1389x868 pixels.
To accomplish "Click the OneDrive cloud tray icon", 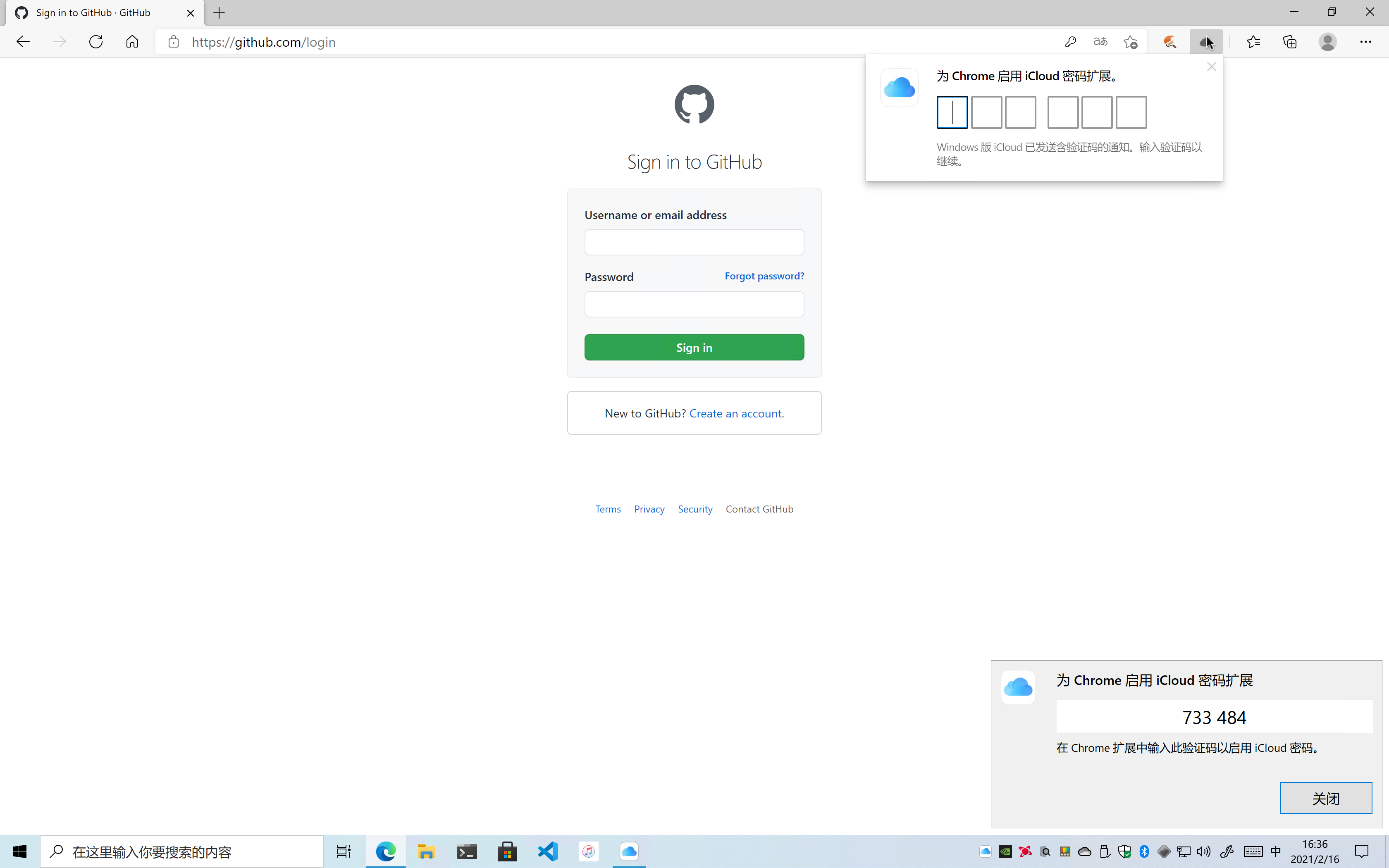I will click(x=1085, y=852).
